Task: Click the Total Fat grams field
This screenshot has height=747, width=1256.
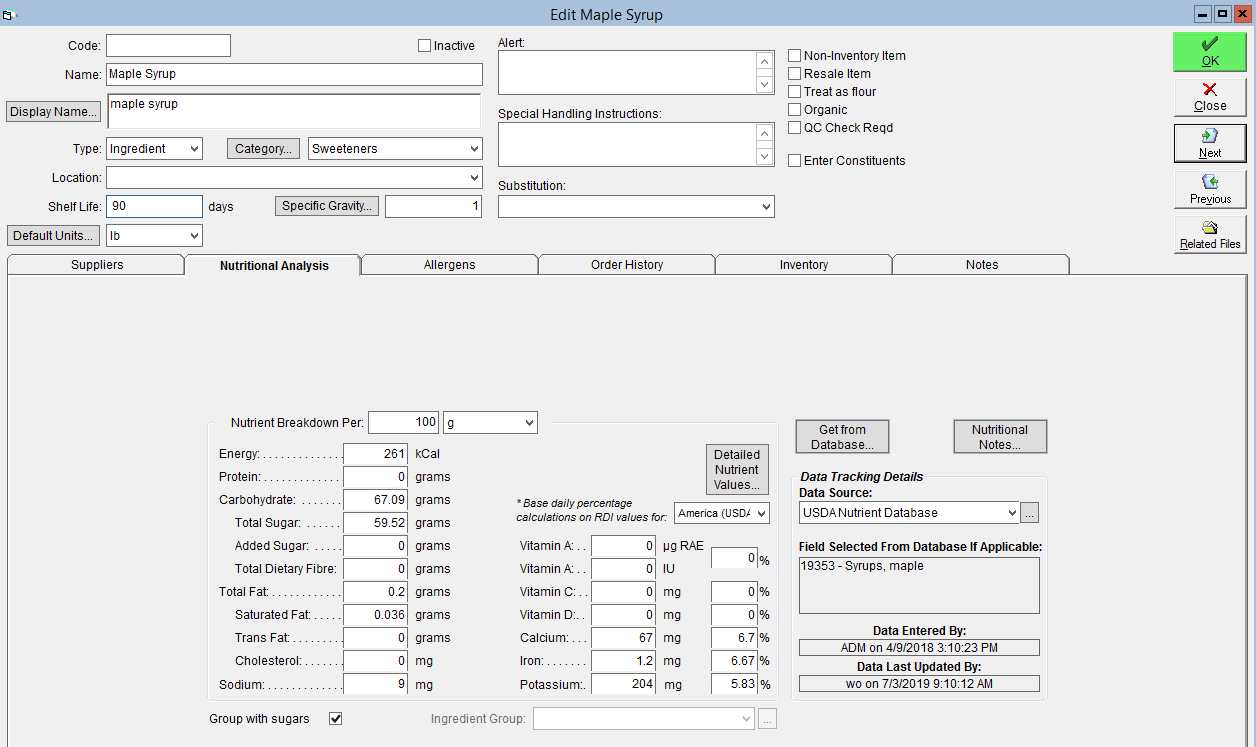Action: tap(376, 592)
